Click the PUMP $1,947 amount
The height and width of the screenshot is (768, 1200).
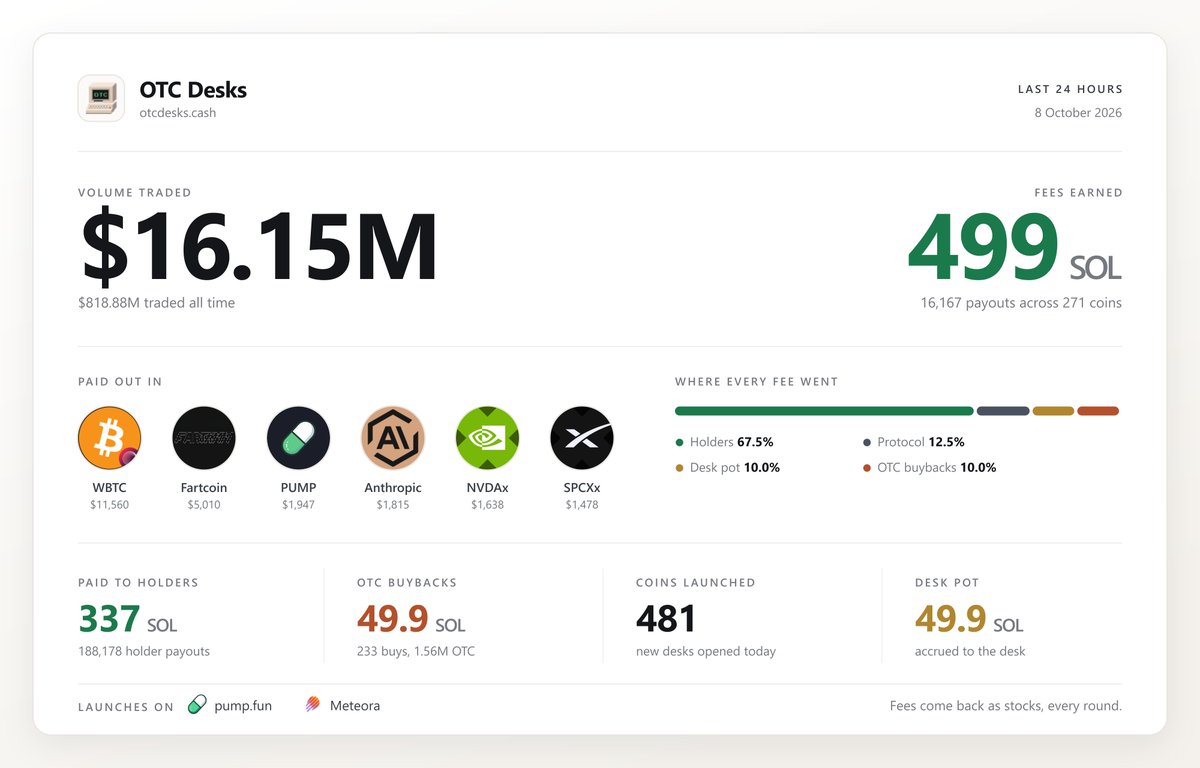tap(298, 505)
